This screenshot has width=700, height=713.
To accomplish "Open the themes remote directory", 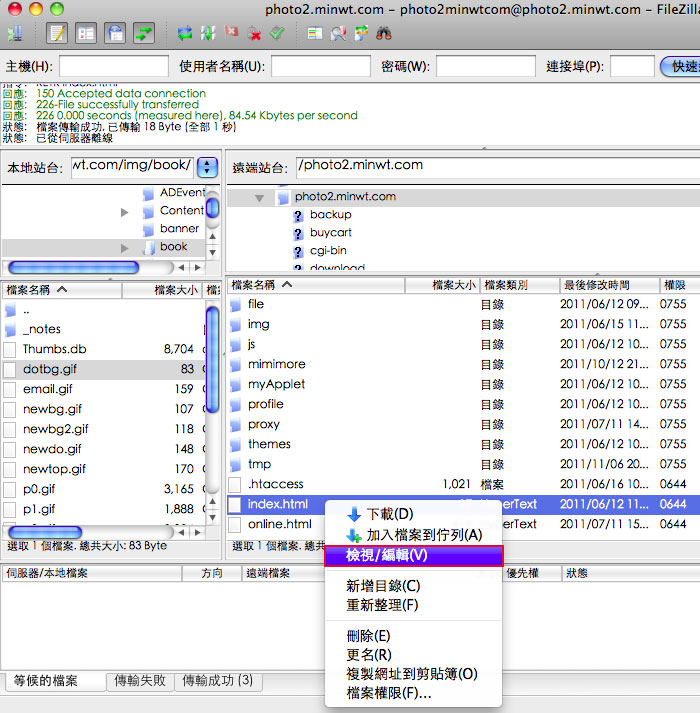I will click(x=269, y=444).
